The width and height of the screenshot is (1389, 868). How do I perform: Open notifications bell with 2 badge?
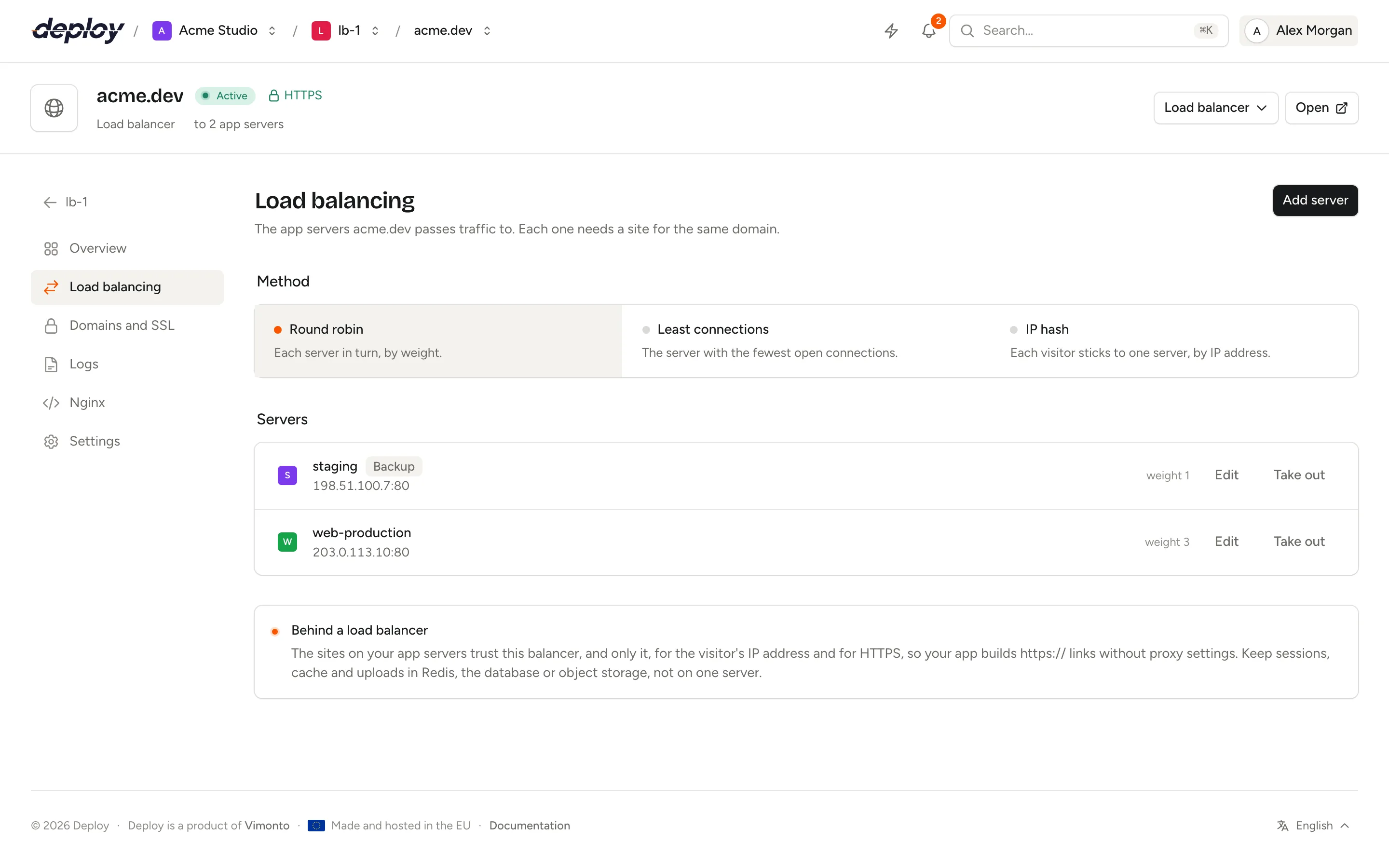tap(929, 30)
